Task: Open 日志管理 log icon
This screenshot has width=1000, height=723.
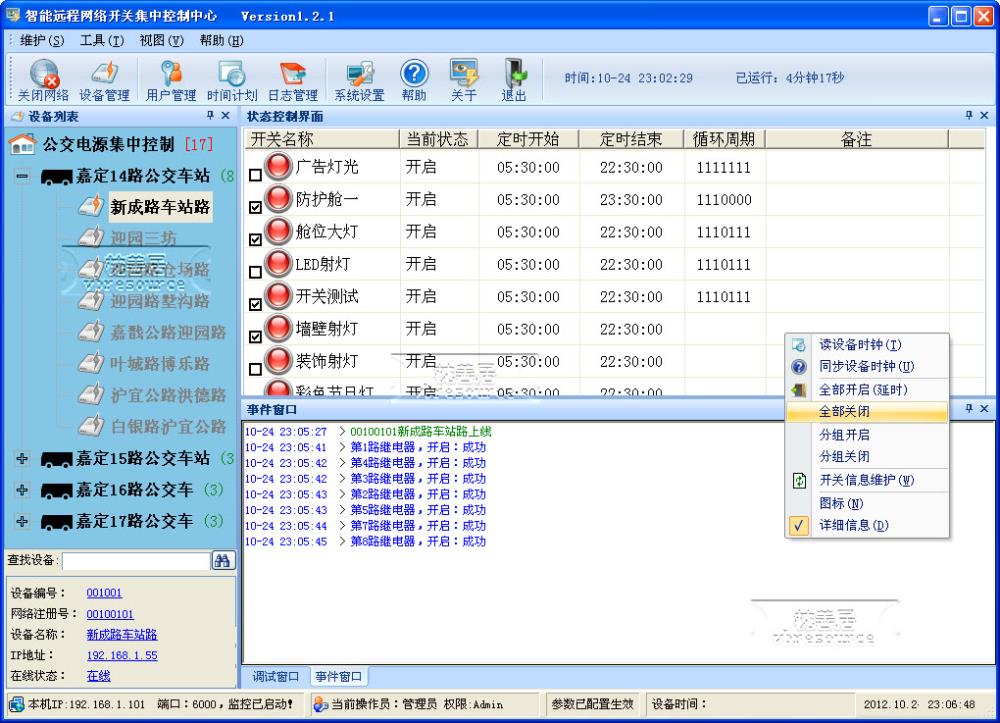Action: (292, 77)
